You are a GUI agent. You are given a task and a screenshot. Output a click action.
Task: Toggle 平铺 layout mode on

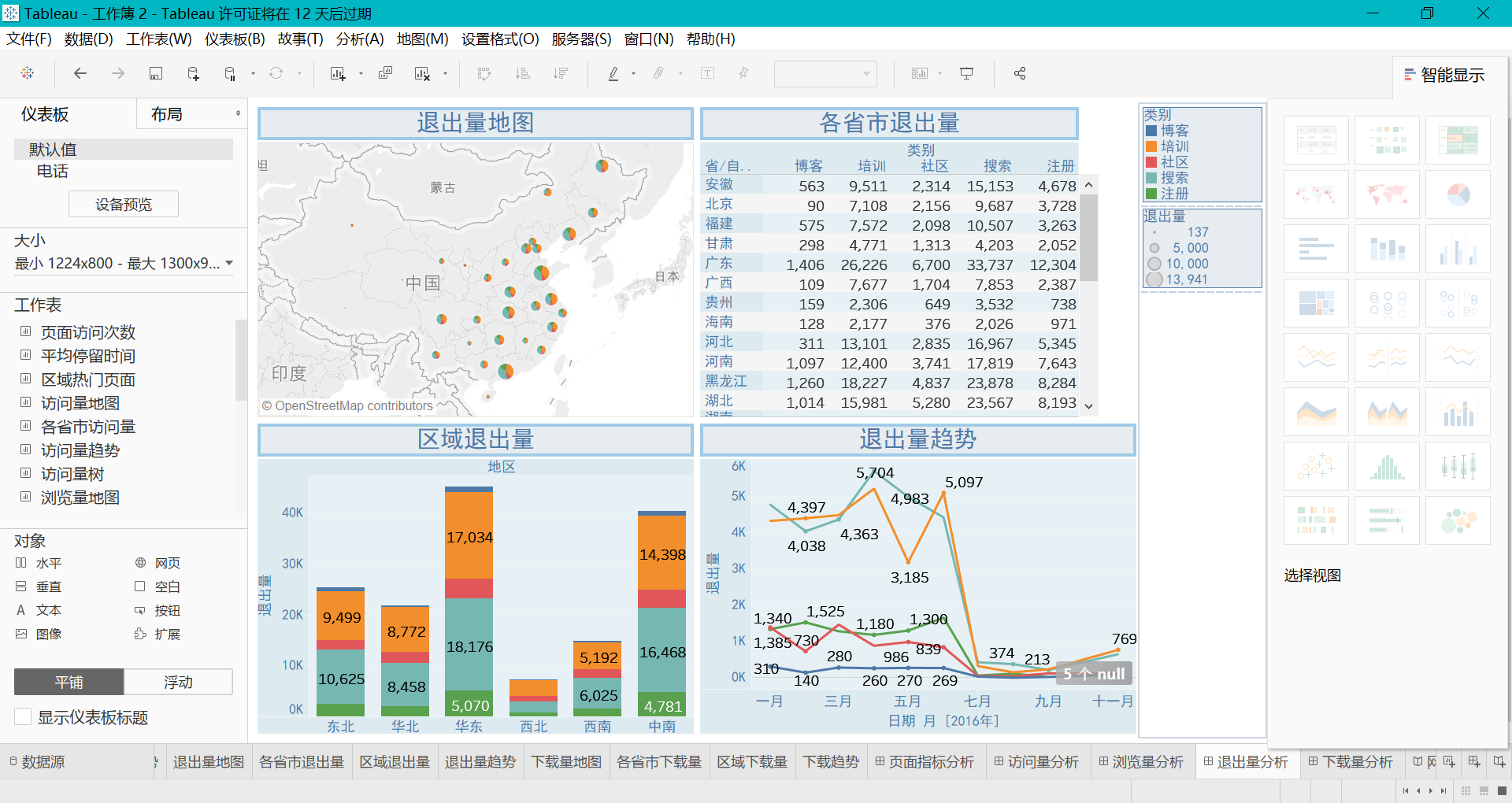pos(69,682)
